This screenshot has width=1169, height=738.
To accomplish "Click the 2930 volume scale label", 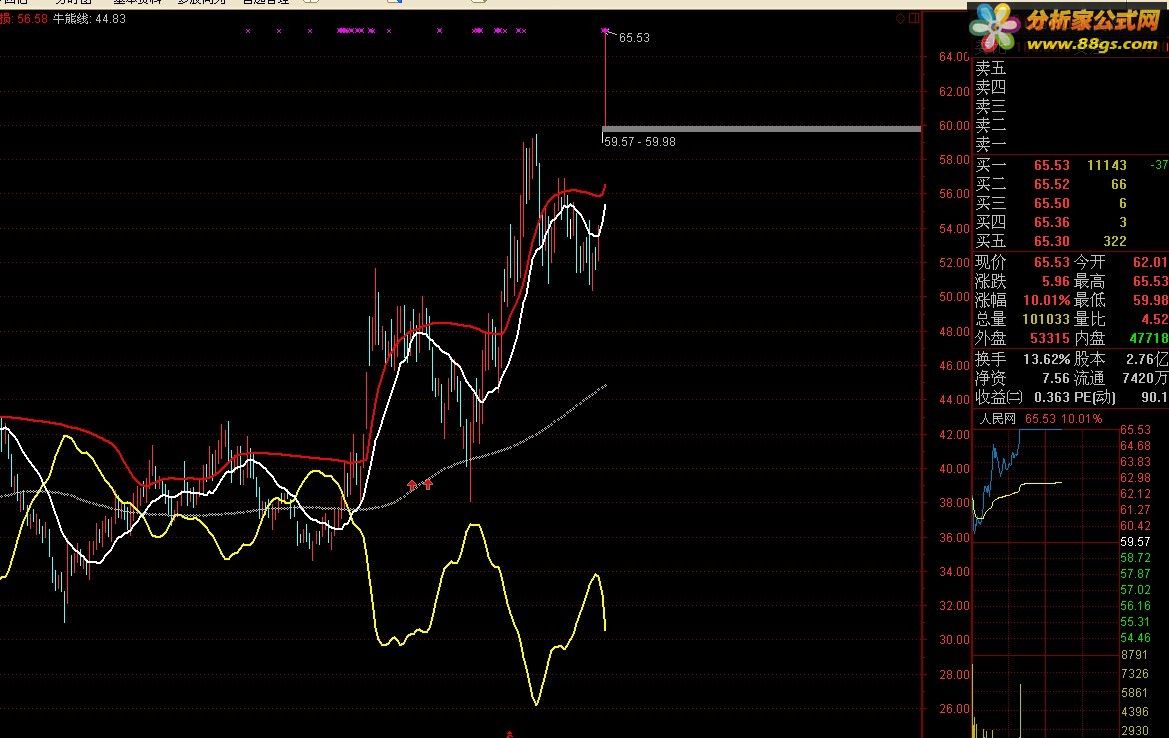I will coord(1135,731).
